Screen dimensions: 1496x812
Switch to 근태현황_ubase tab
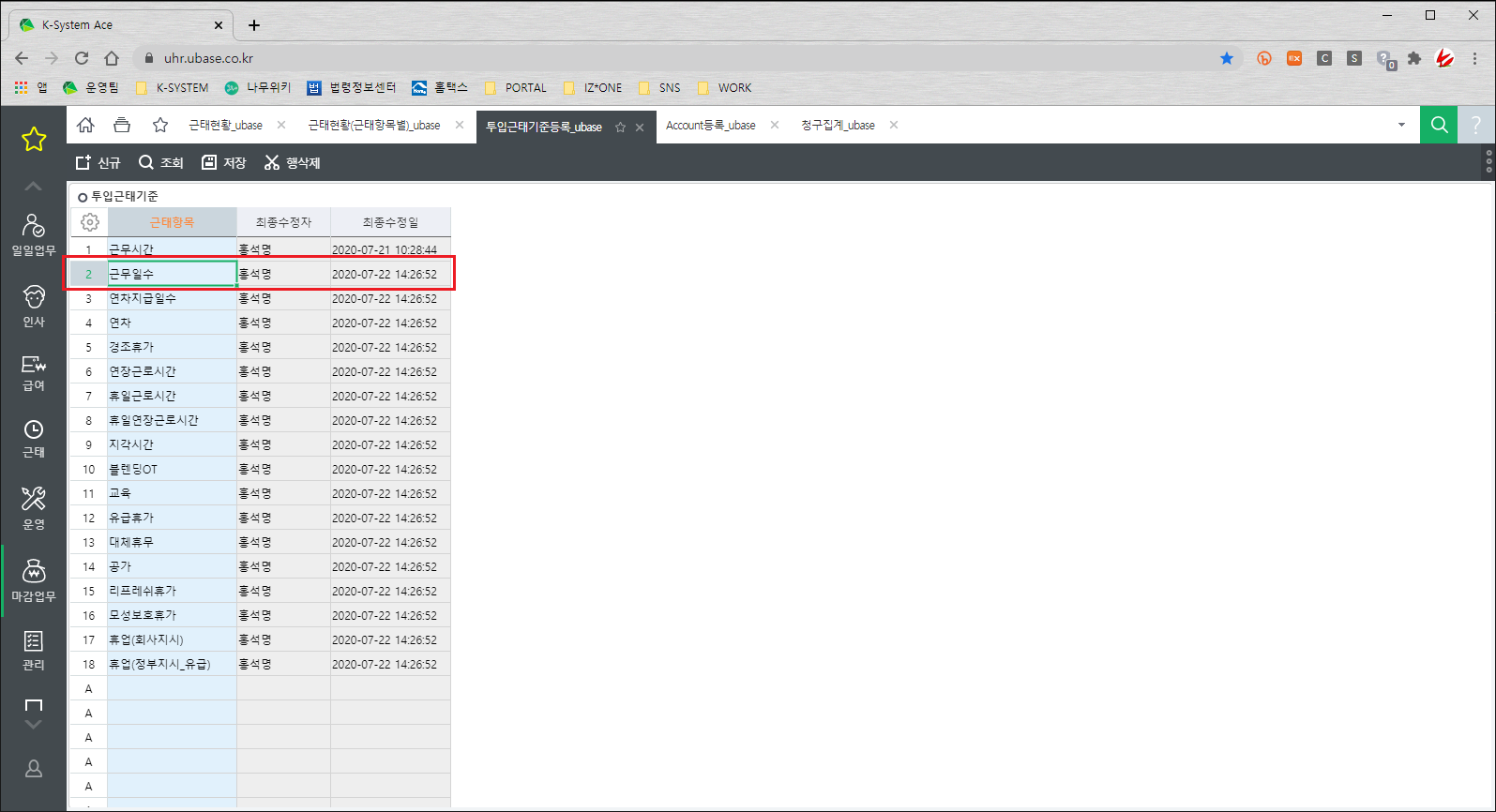226,125
